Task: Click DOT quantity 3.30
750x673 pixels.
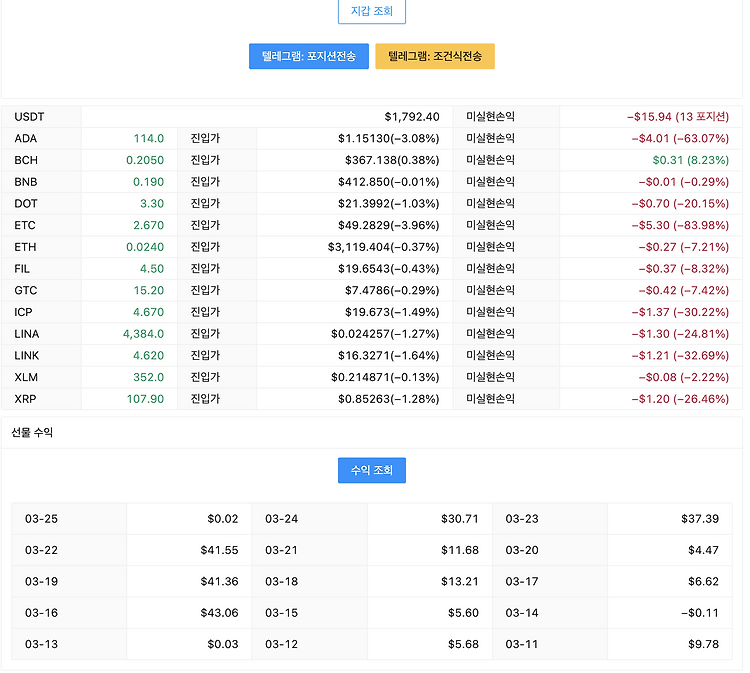Action: coord(152,204)
